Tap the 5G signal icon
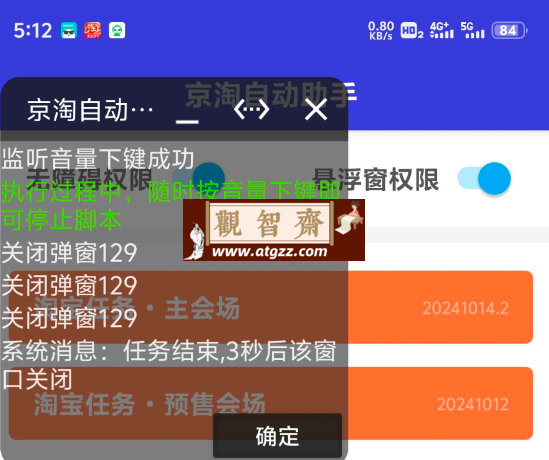The width and height of the screenshot is (549, 460). [472, 30]
